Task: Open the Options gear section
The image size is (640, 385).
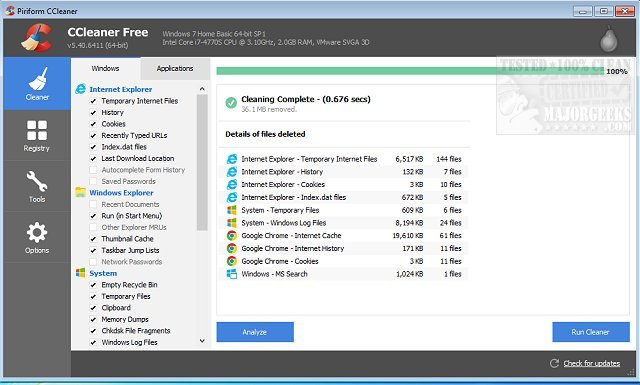Action: (x=37, y=238)
